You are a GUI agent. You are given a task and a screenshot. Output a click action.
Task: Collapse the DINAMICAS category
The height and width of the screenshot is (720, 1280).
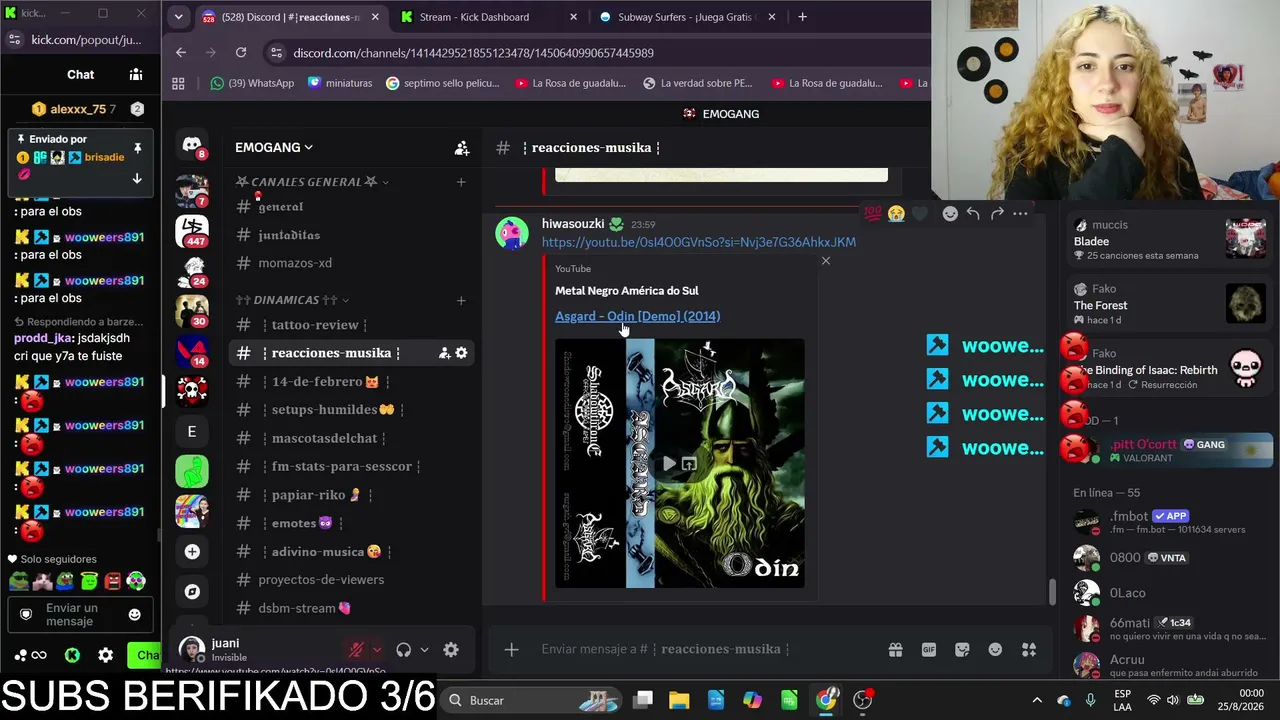pos(292,300)
